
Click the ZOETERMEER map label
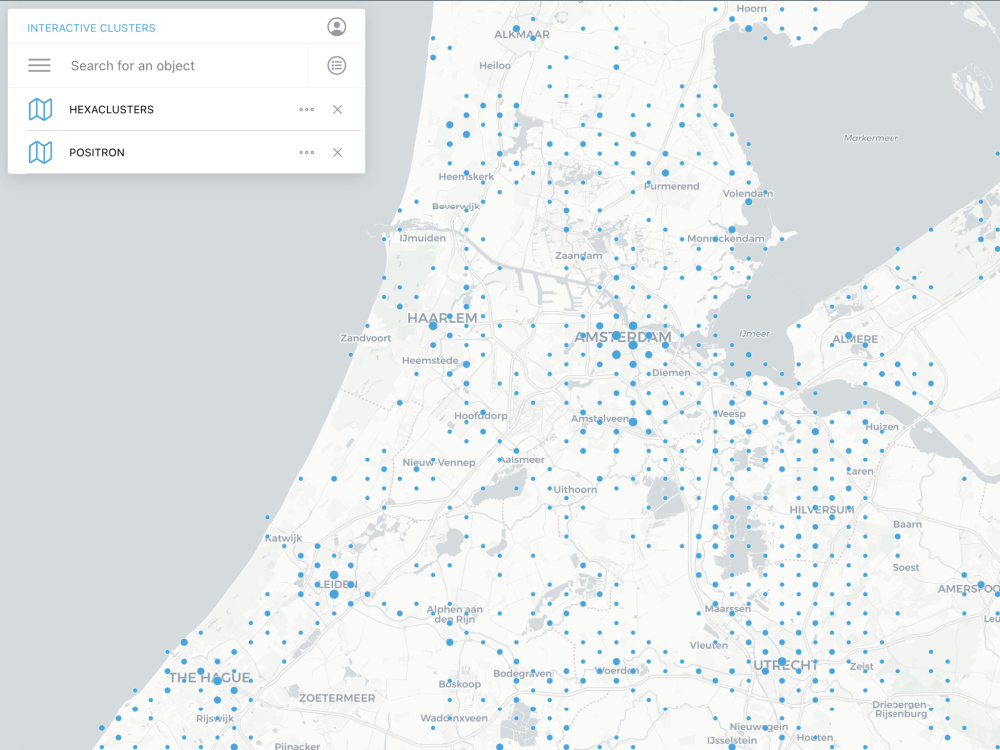(x=337, y=698)
